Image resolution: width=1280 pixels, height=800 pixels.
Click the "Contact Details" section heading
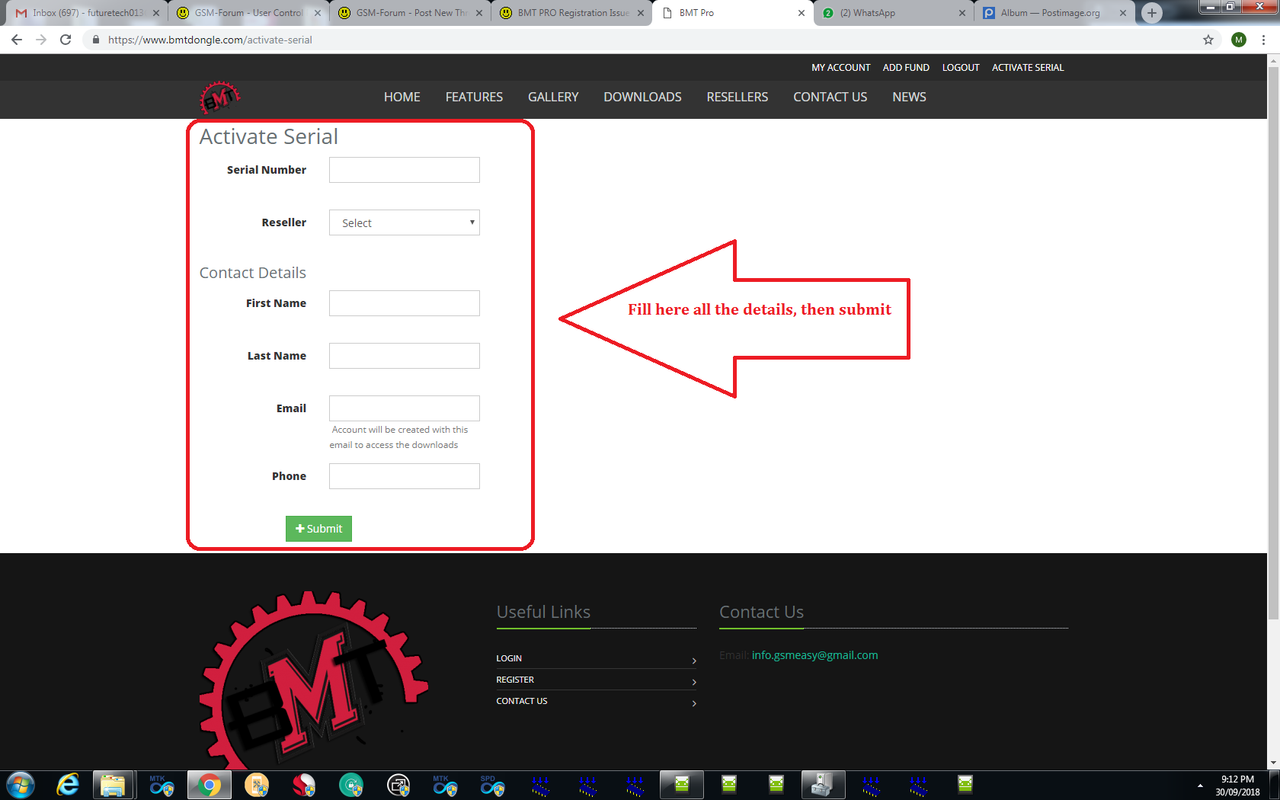[x=253, y=273]
